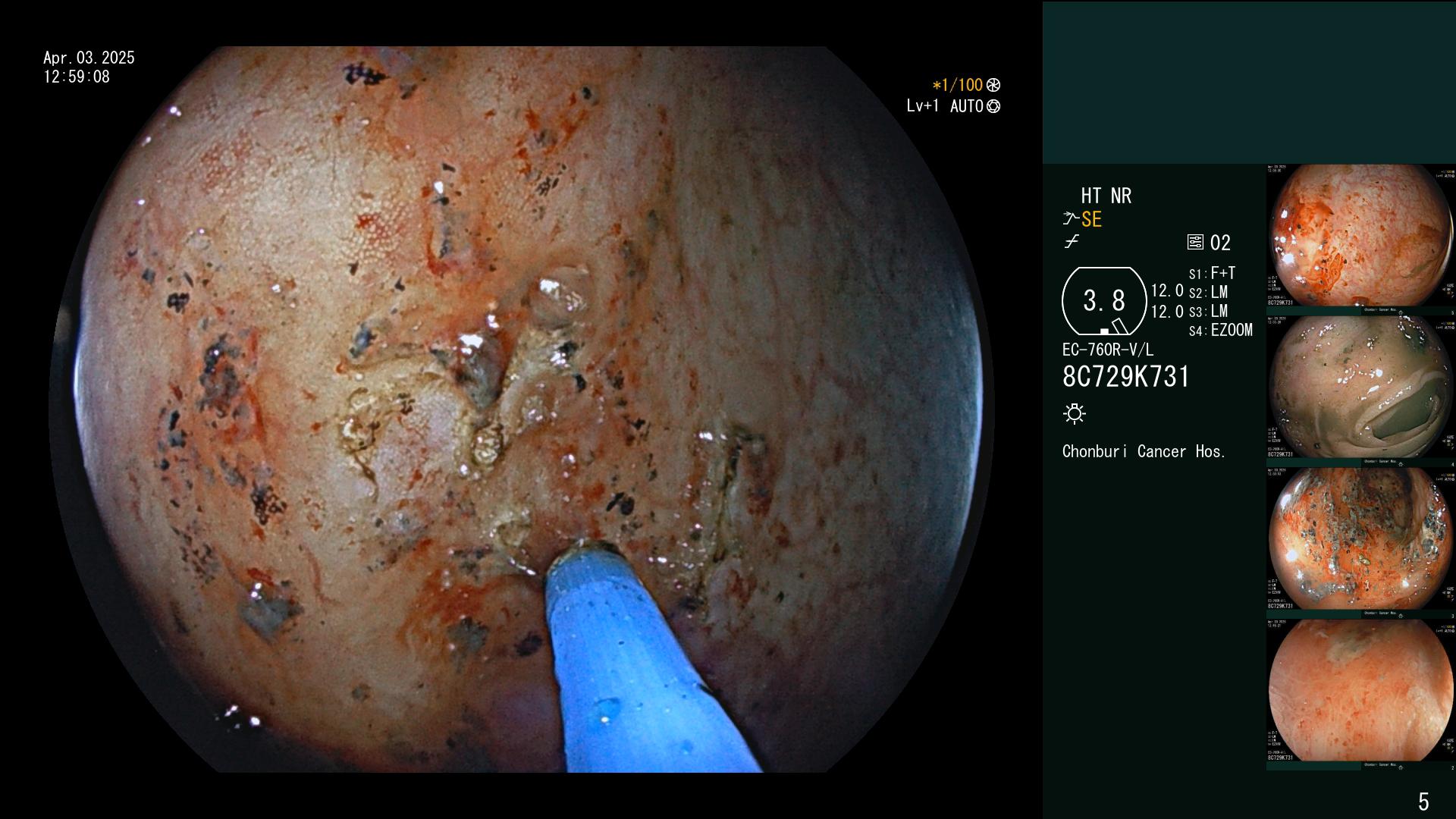
Task: Click the iris symbol next to AUTO
Action: [x=993, y=106]
